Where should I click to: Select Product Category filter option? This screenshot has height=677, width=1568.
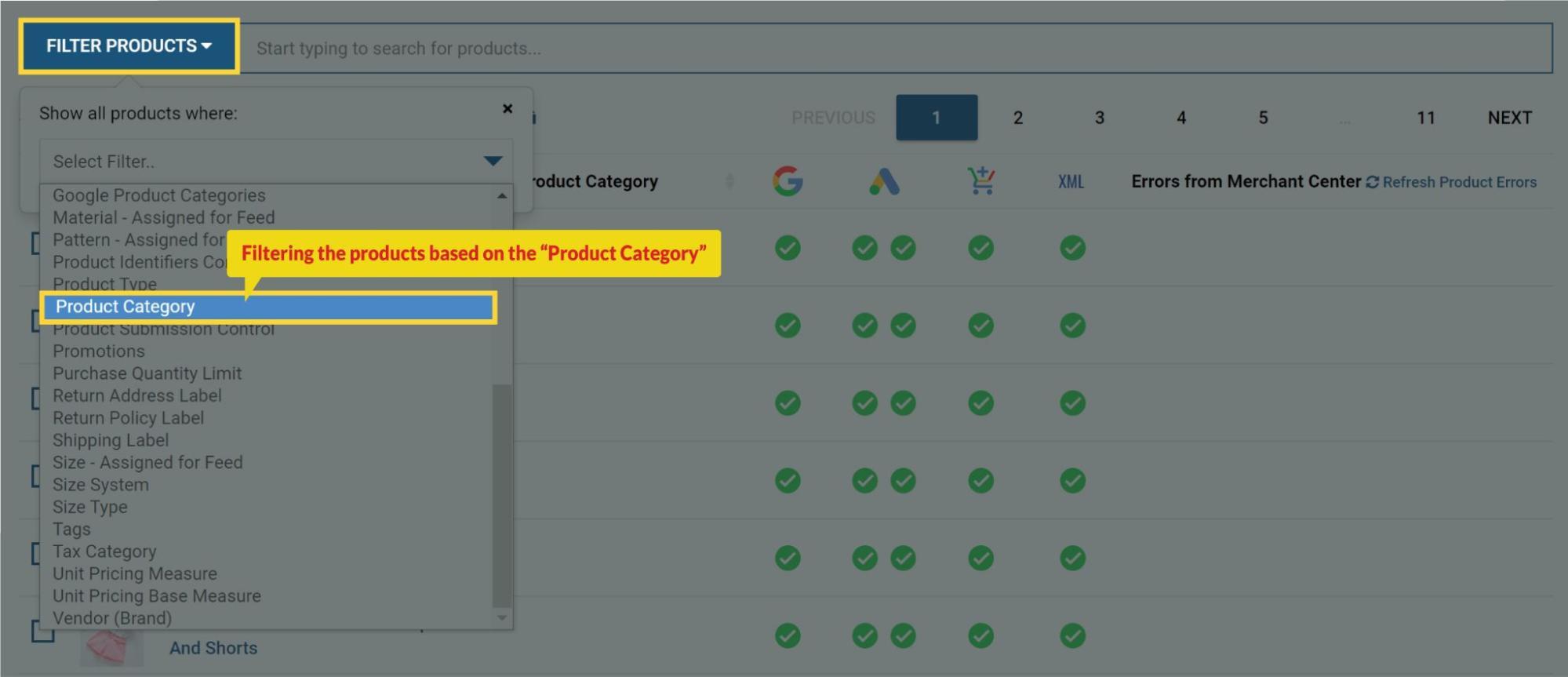268,307
